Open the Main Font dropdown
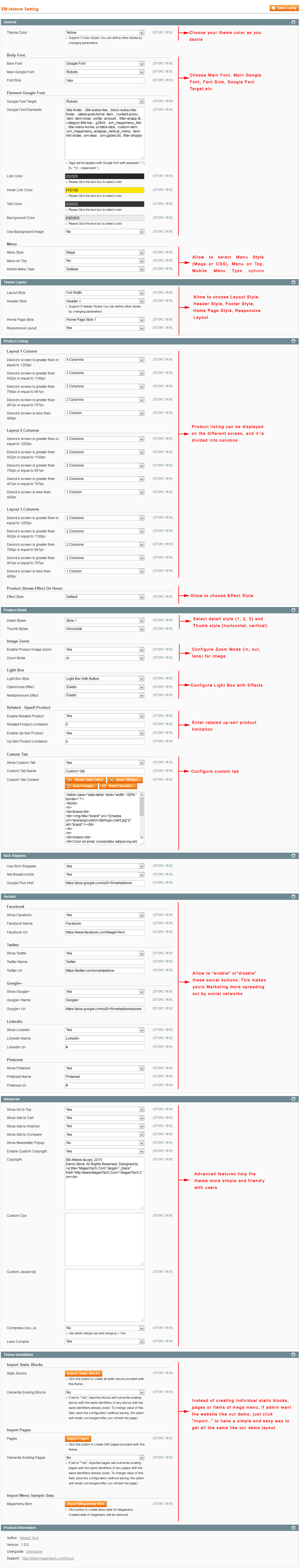 (x=105, y=63)
